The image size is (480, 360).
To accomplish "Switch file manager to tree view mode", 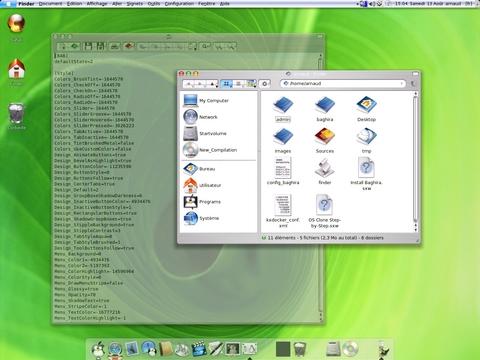I will (x=250, y=84).
